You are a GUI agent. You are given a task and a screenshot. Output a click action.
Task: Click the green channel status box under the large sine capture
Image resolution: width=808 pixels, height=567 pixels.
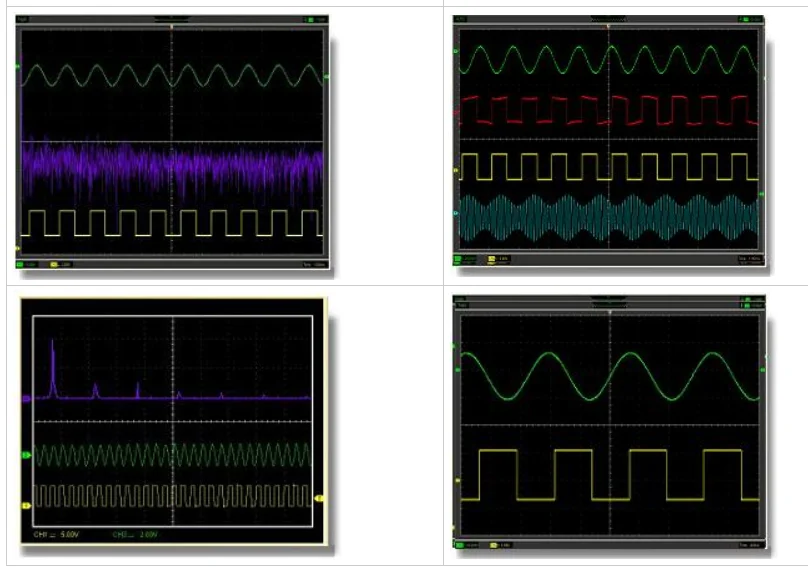pyautogui.click(x=466, y=545)
